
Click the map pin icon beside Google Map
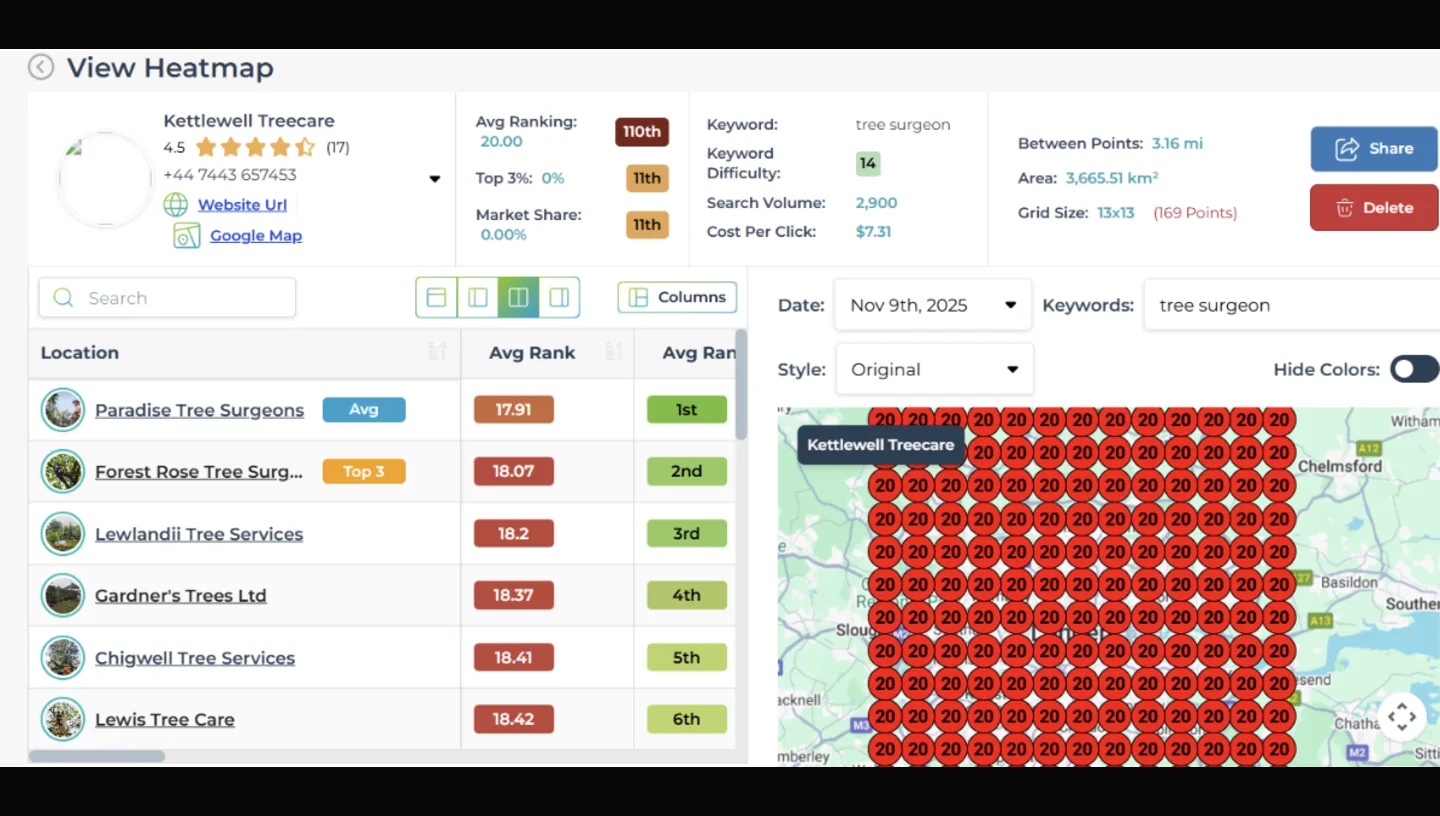click(x=187, y=236)
